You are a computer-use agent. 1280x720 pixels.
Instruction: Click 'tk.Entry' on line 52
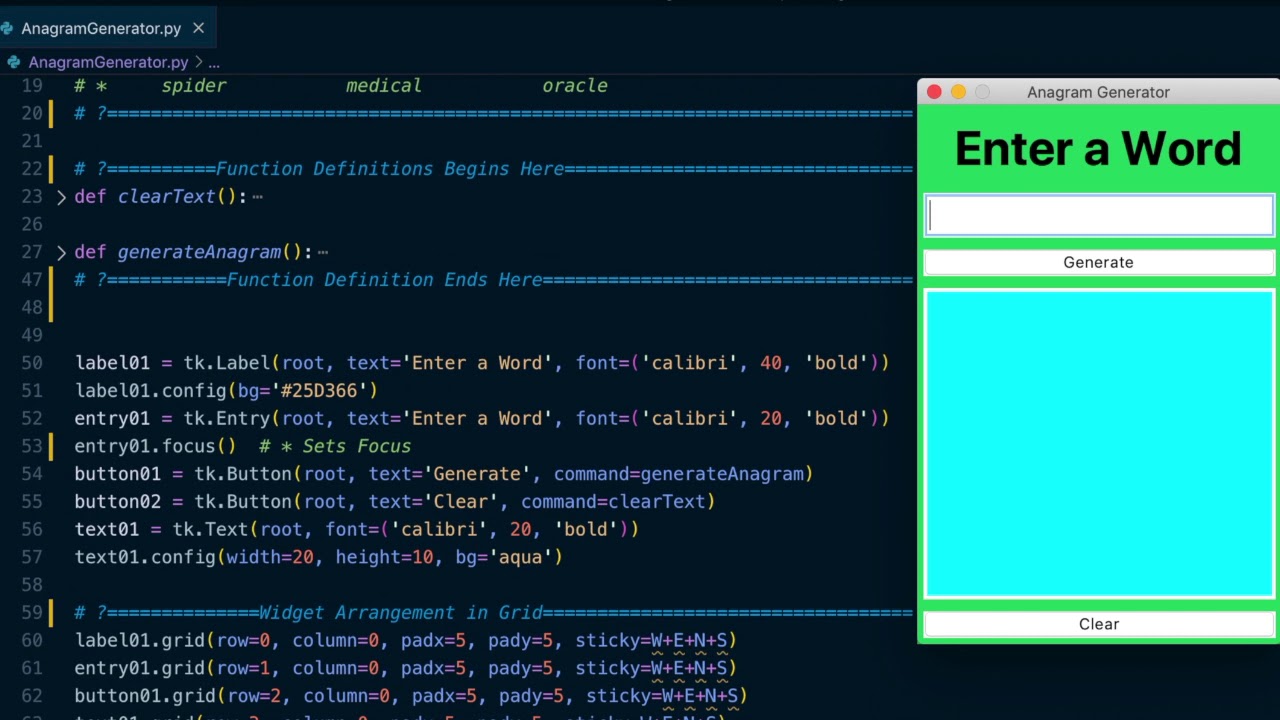[227, 419]
